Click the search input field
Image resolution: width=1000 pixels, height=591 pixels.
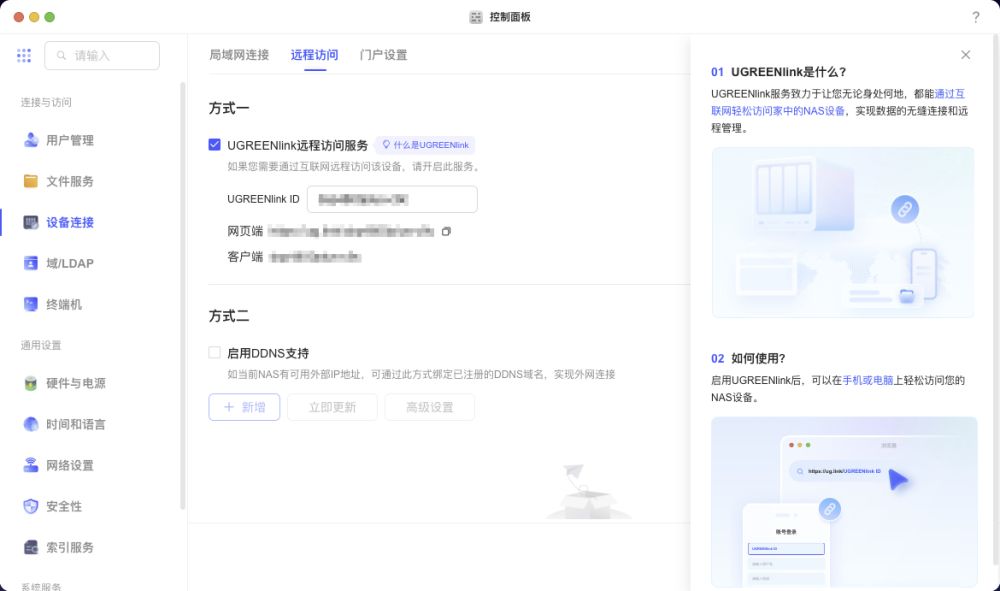pos(102,55)
